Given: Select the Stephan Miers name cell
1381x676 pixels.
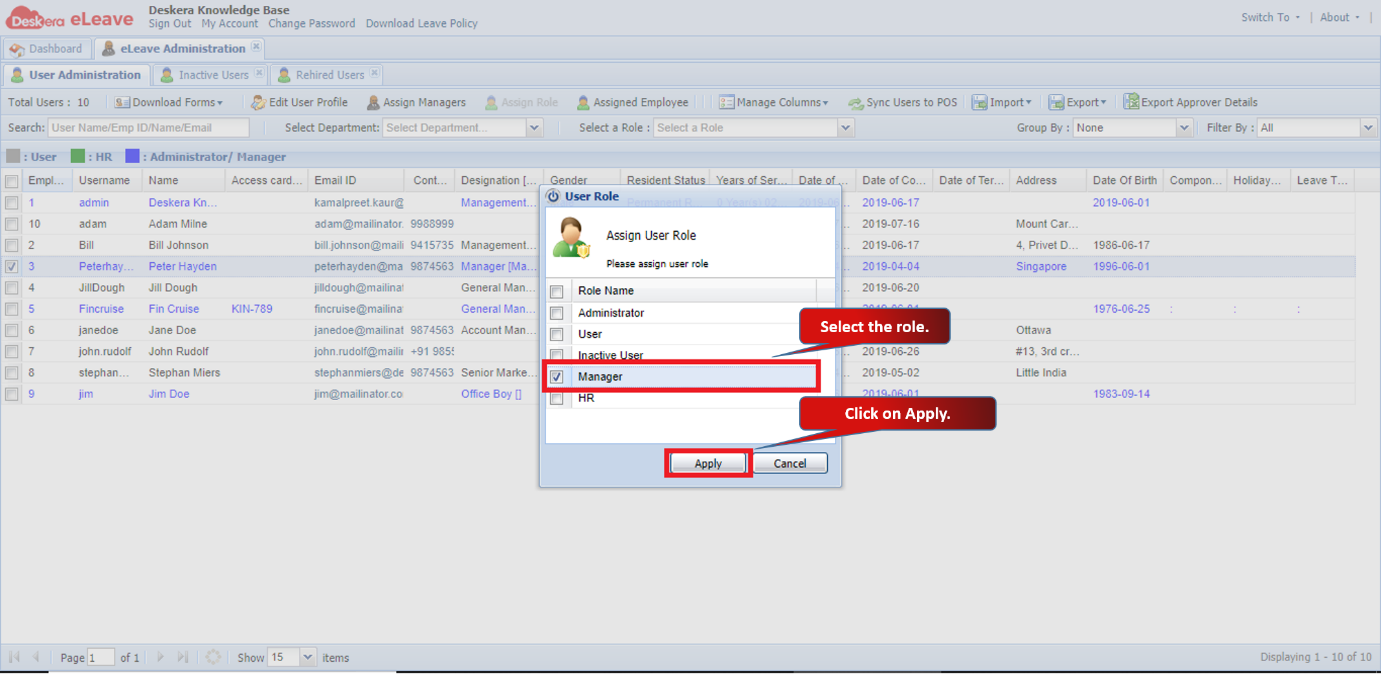Looking at the screenshot, I should [x=184, y=373].
